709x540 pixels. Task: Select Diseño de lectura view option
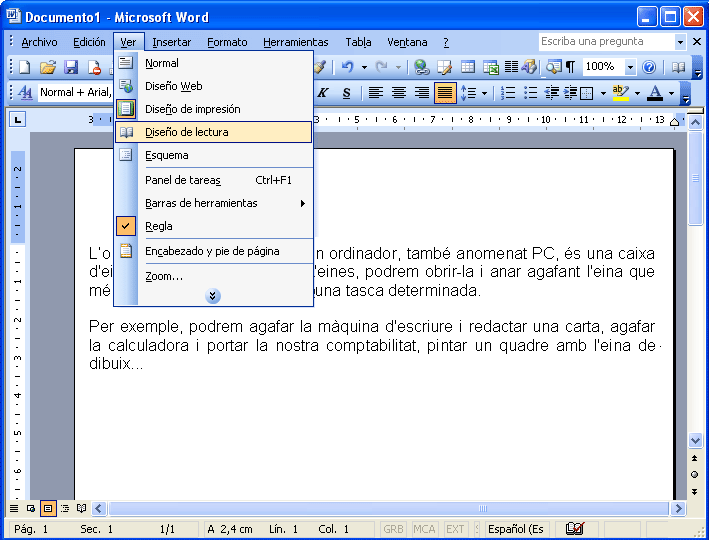(x=186, y=132)
